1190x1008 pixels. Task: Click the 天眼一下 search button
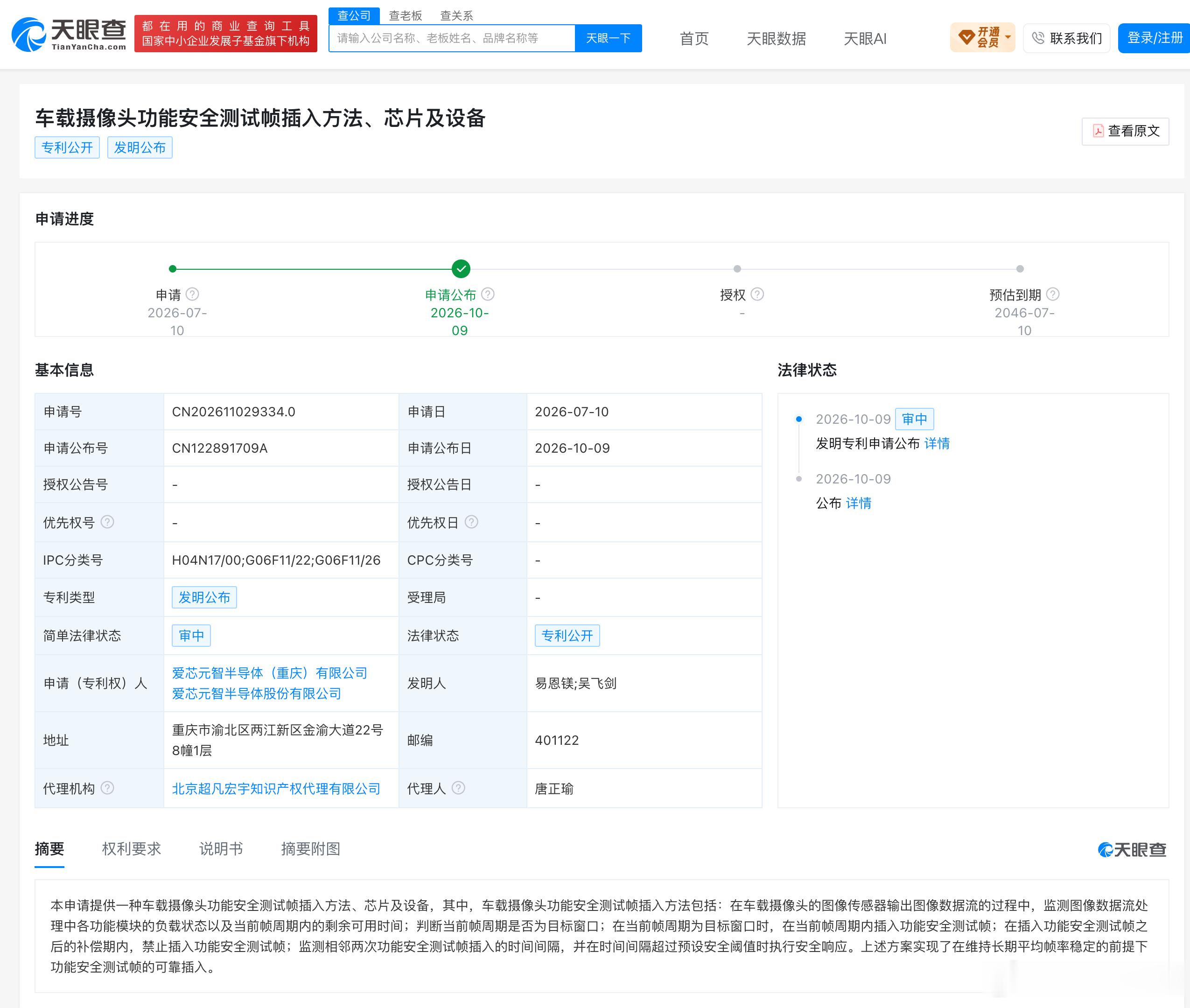pos(609,38)
